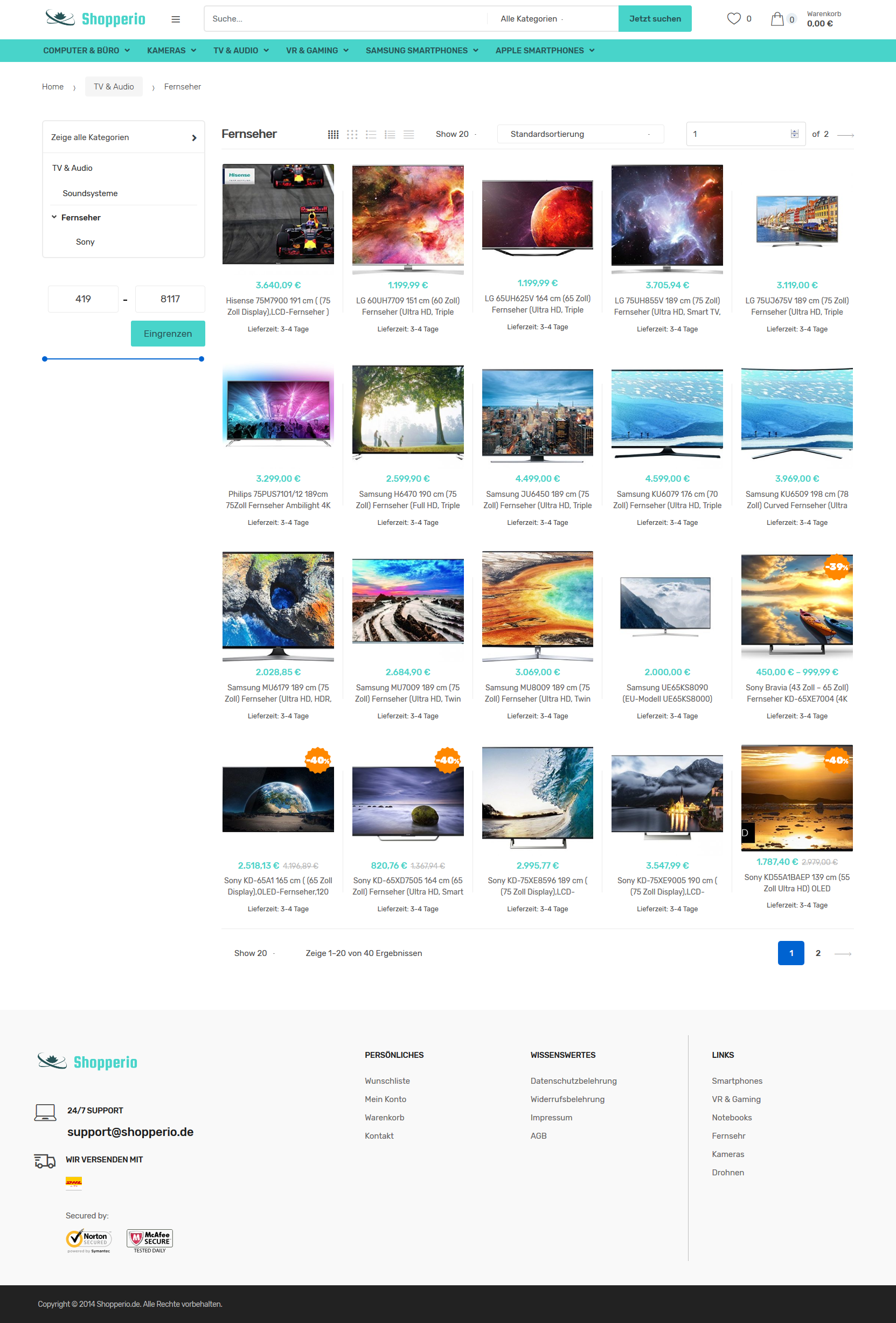Click maximum price field 8117

click(170, 300)
